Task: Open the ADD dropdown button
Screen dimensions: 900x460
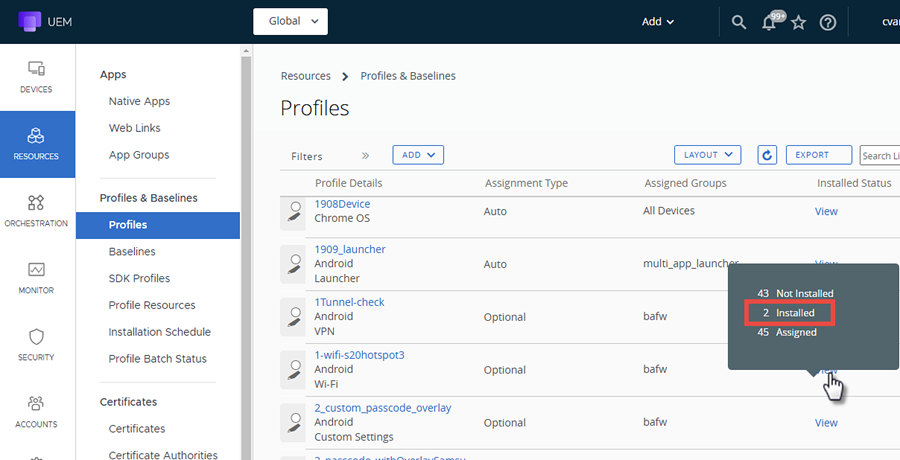Action: click(418, 155)
